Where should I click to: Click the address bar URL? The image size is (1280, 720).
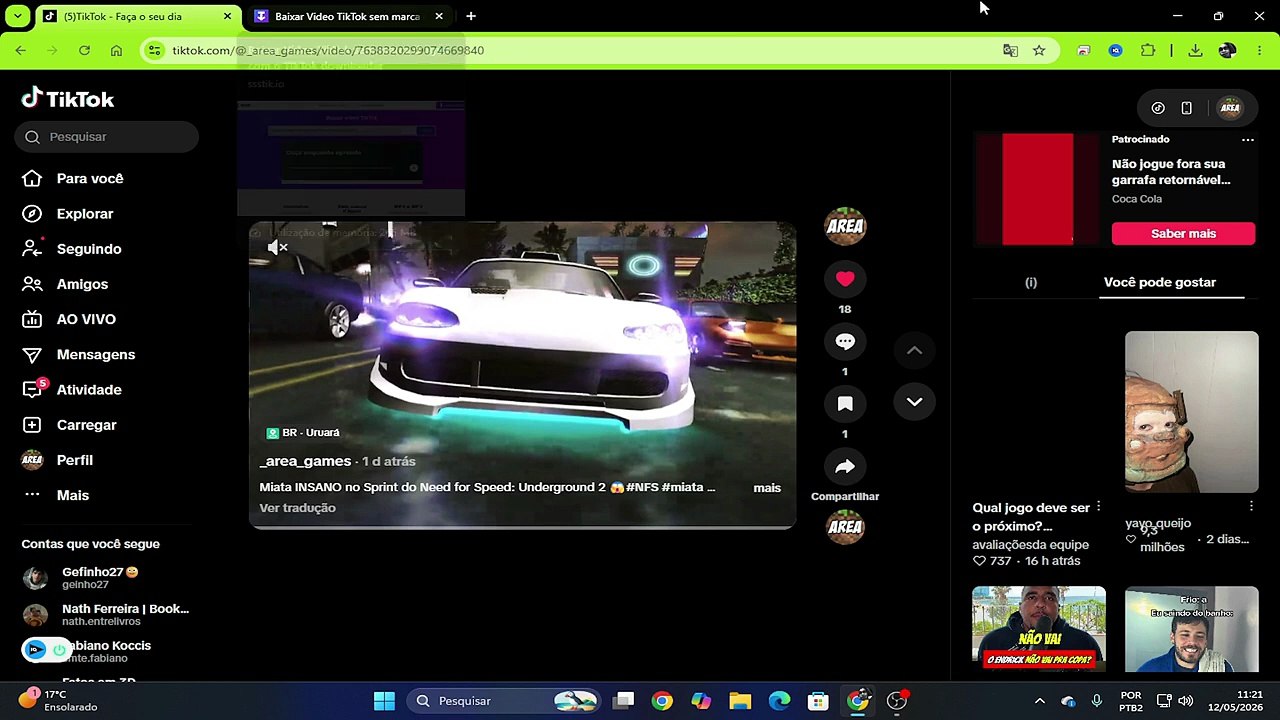(x=328, y=50)
